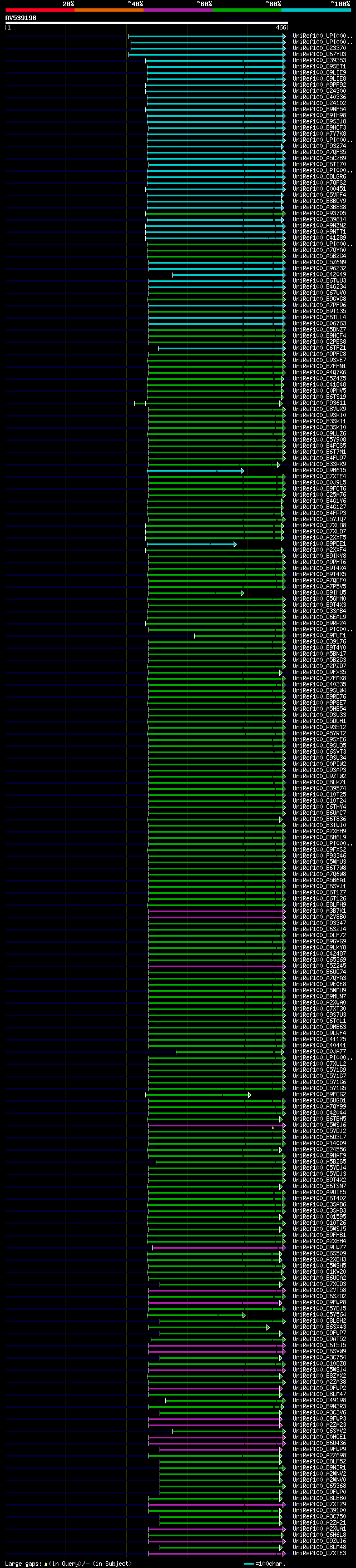This screenshot has height=1568, width=356.
Task: Click hit label UniRef100_B9IH98
Action: click(x=319, y=115)
